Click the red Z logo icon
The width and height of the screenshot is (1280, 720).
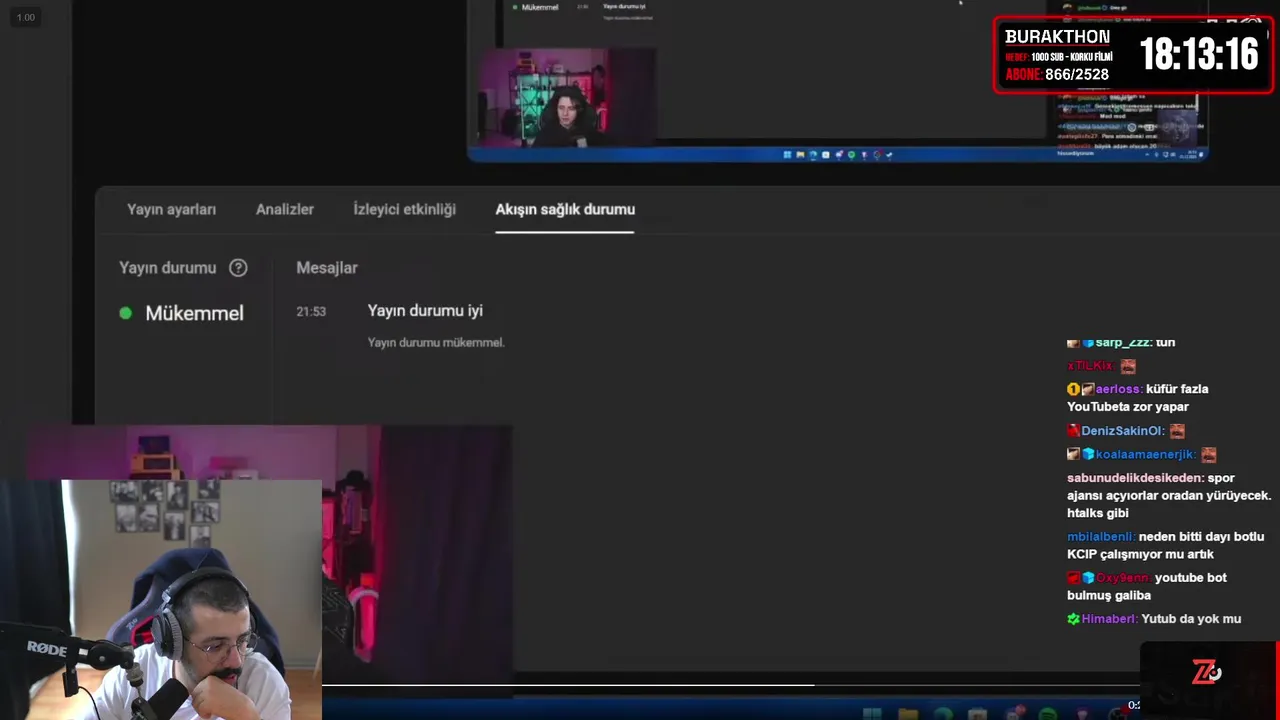(x=1207, y=673)
